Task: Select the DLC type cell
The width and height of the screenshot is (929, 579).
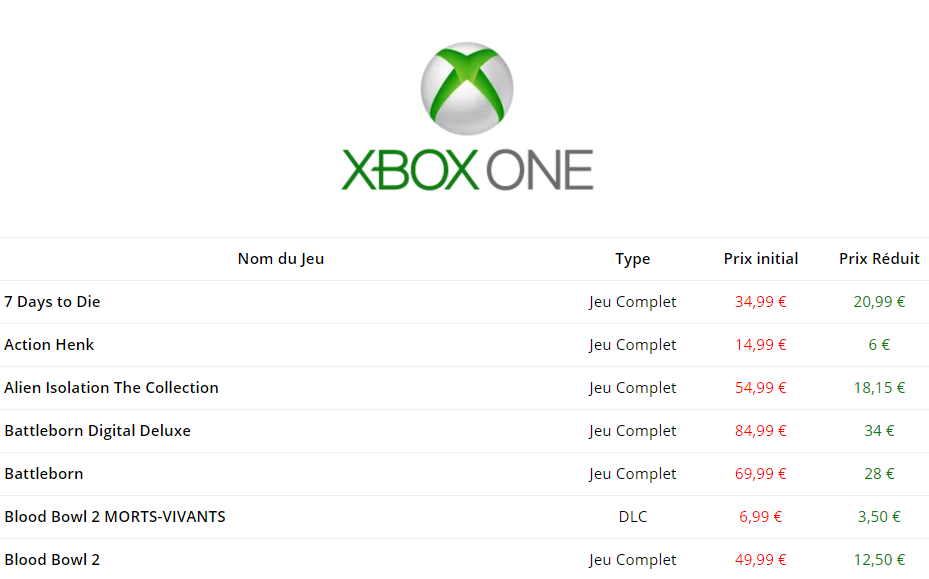Action: pyautogui.click(x=633, y=517)
